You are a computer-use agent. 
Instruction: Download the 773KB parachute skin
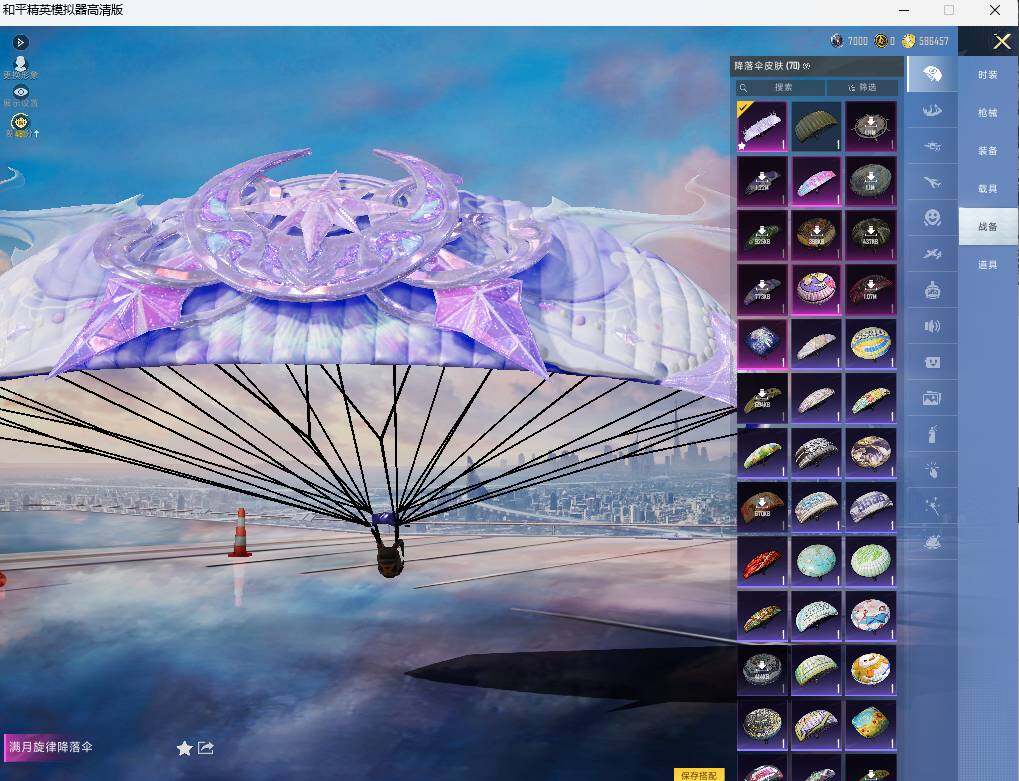click(762, 290)
